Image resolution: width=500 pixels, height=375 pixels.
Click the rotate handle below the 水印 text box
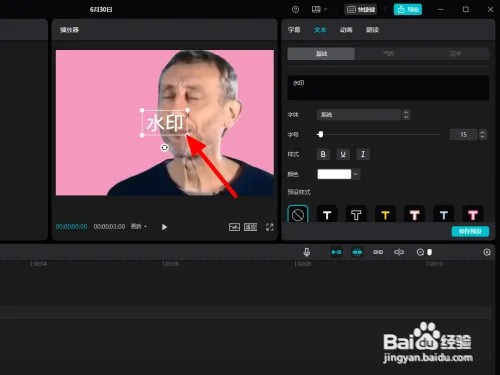point(165,147)
